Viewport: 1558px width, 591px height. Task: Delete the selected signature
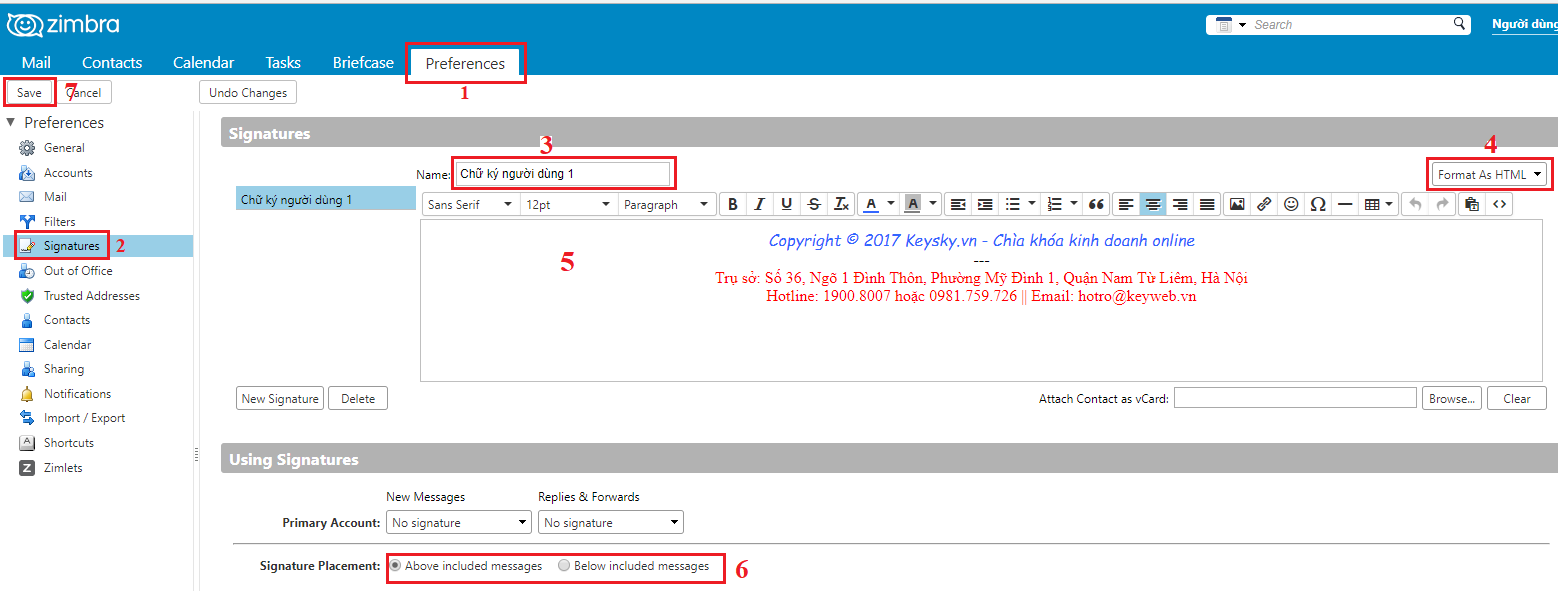[x=358, y=398]
